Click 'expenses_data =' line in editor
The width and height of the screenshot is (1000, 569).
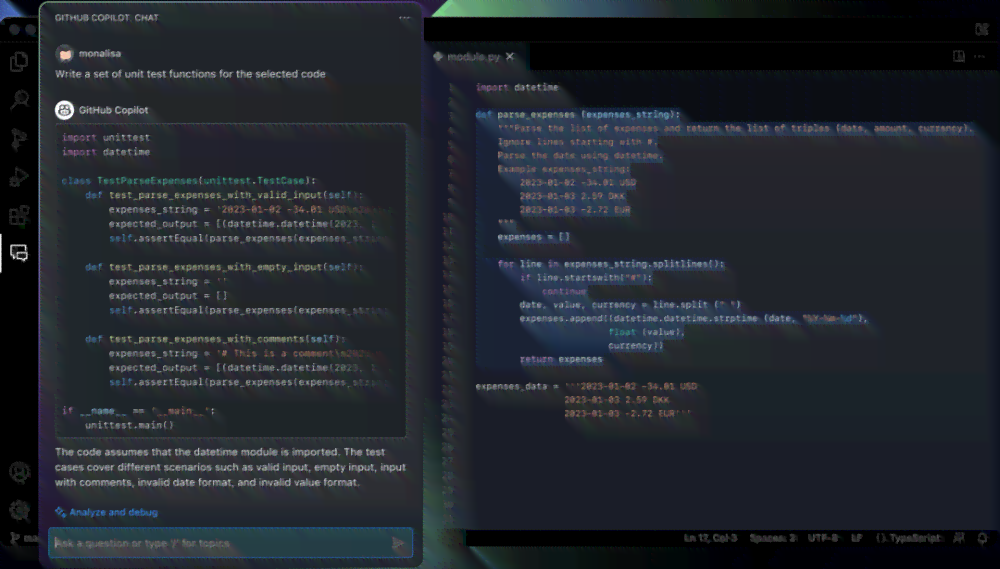[x=587, y=387]
